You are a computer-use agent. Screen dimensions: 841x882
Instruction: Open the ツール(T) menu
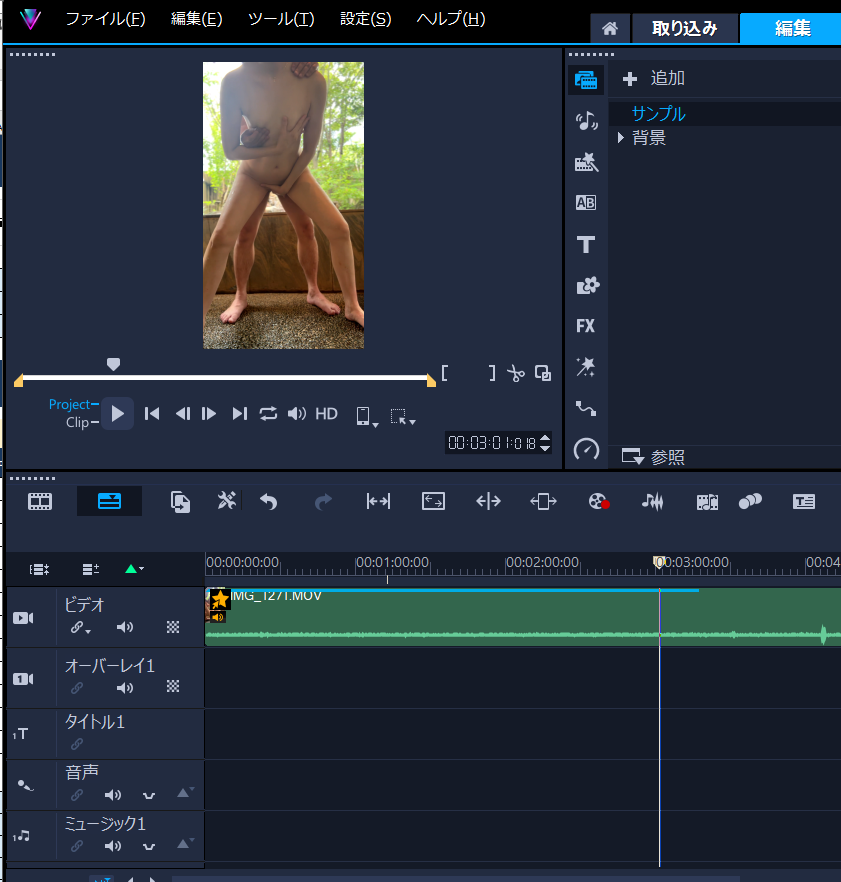281,19
